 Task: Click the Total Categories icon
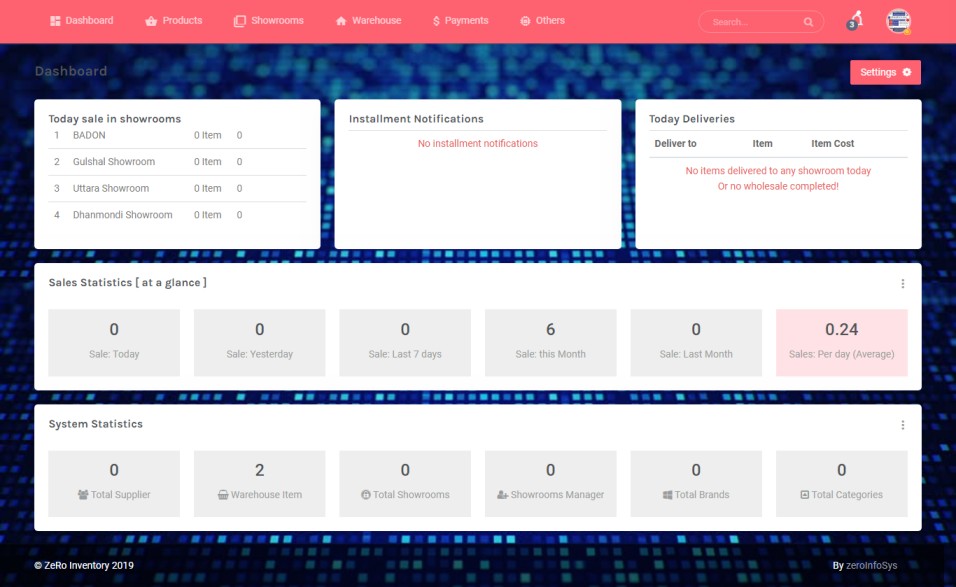click(804, 495)
